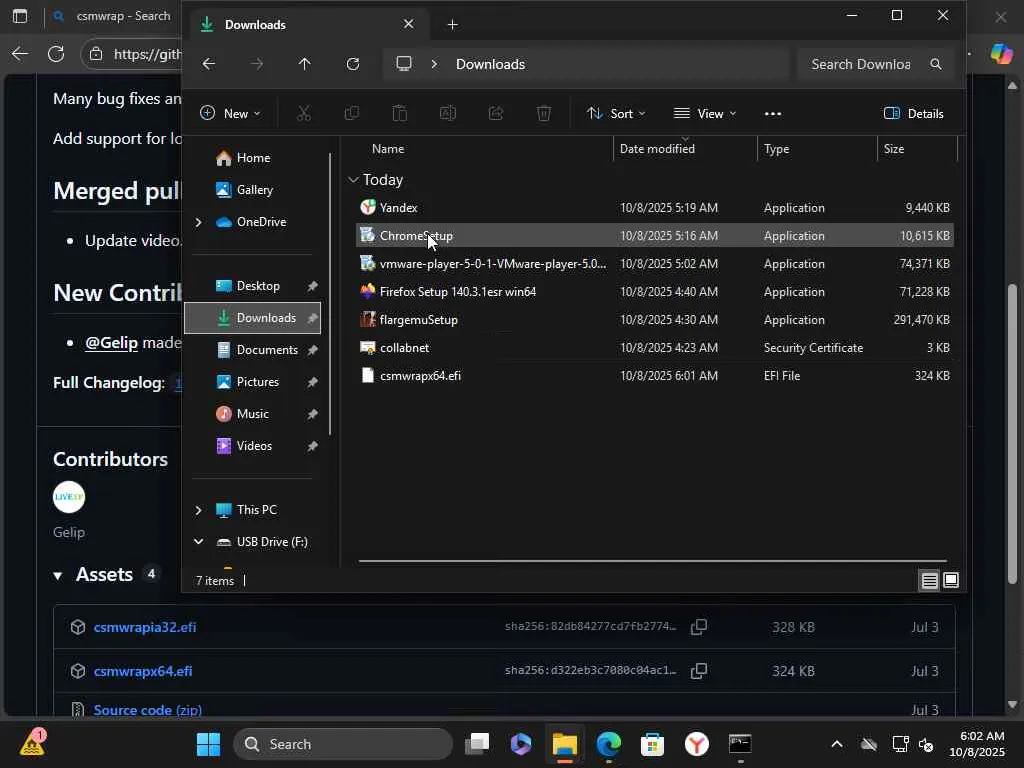Viewport: 1024px width, 768px height.
Task: Open Gallery in navigation pane
Action: pos(253,190)
